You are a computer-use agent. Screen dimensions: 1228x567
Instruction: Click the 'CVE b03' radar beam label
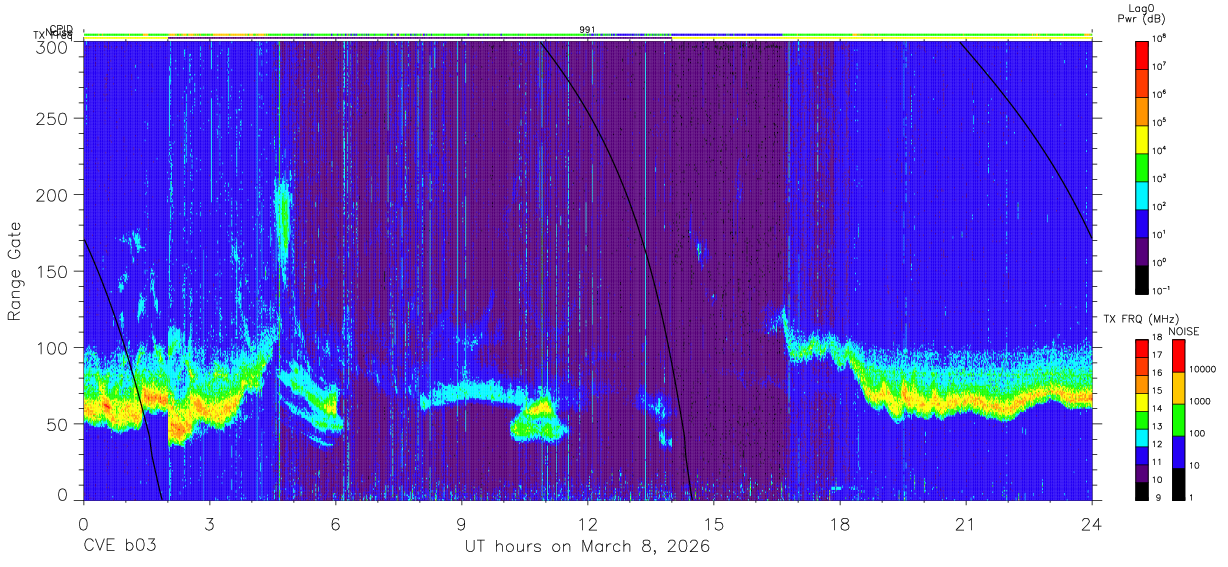coord(119,547)
